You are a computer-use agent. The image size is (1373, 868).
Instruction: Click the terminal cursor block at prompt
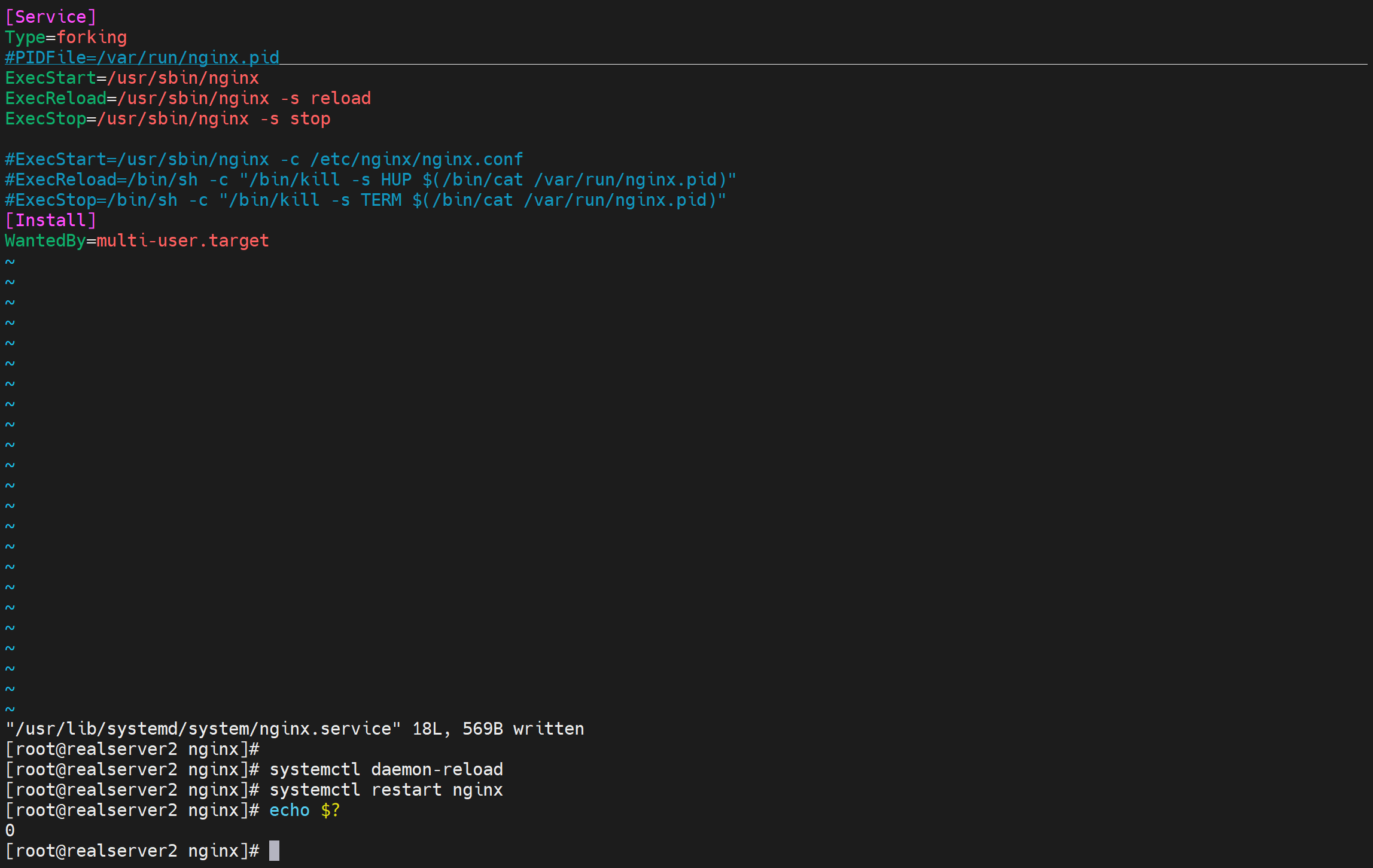[x=274, y=851]
